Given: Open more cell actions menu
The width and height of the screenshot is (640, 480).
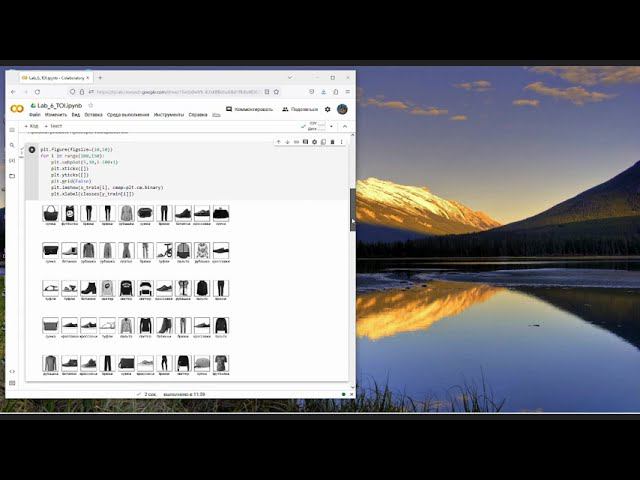Looking at the screenshot, I should pyautogui.click(x=341, y=142).
